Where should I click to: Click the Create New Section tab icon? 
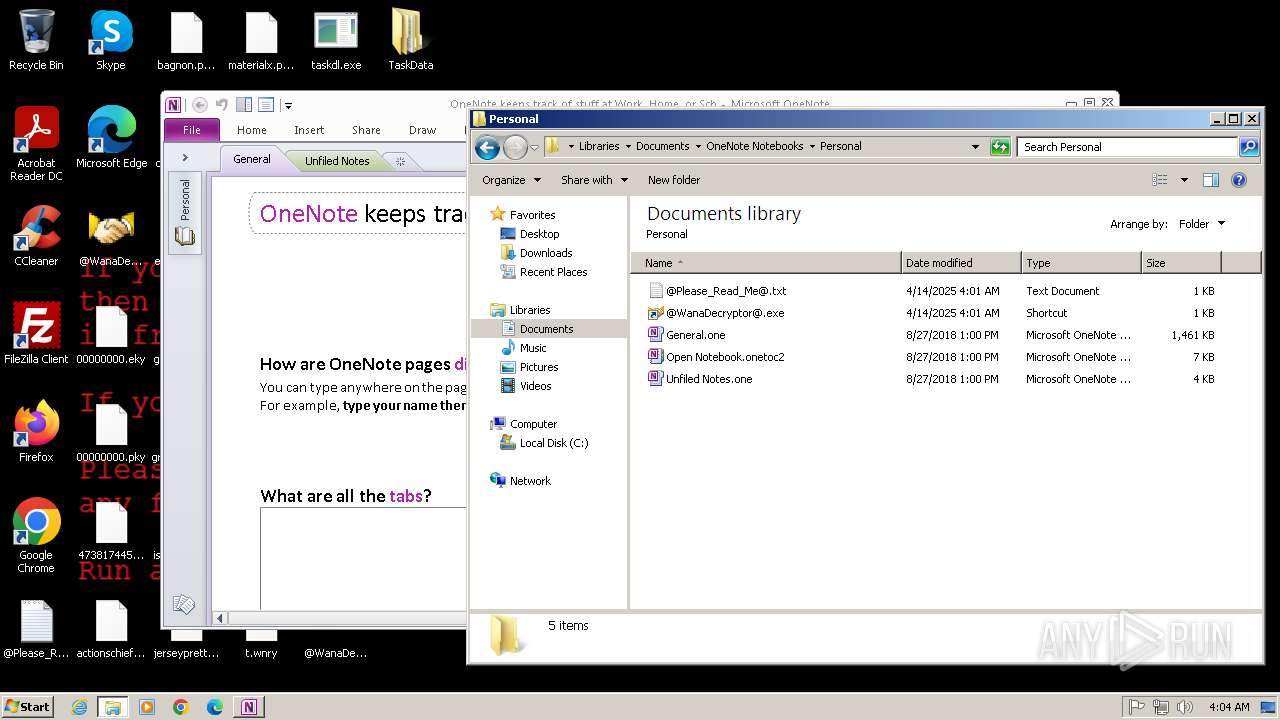point(400,161)
